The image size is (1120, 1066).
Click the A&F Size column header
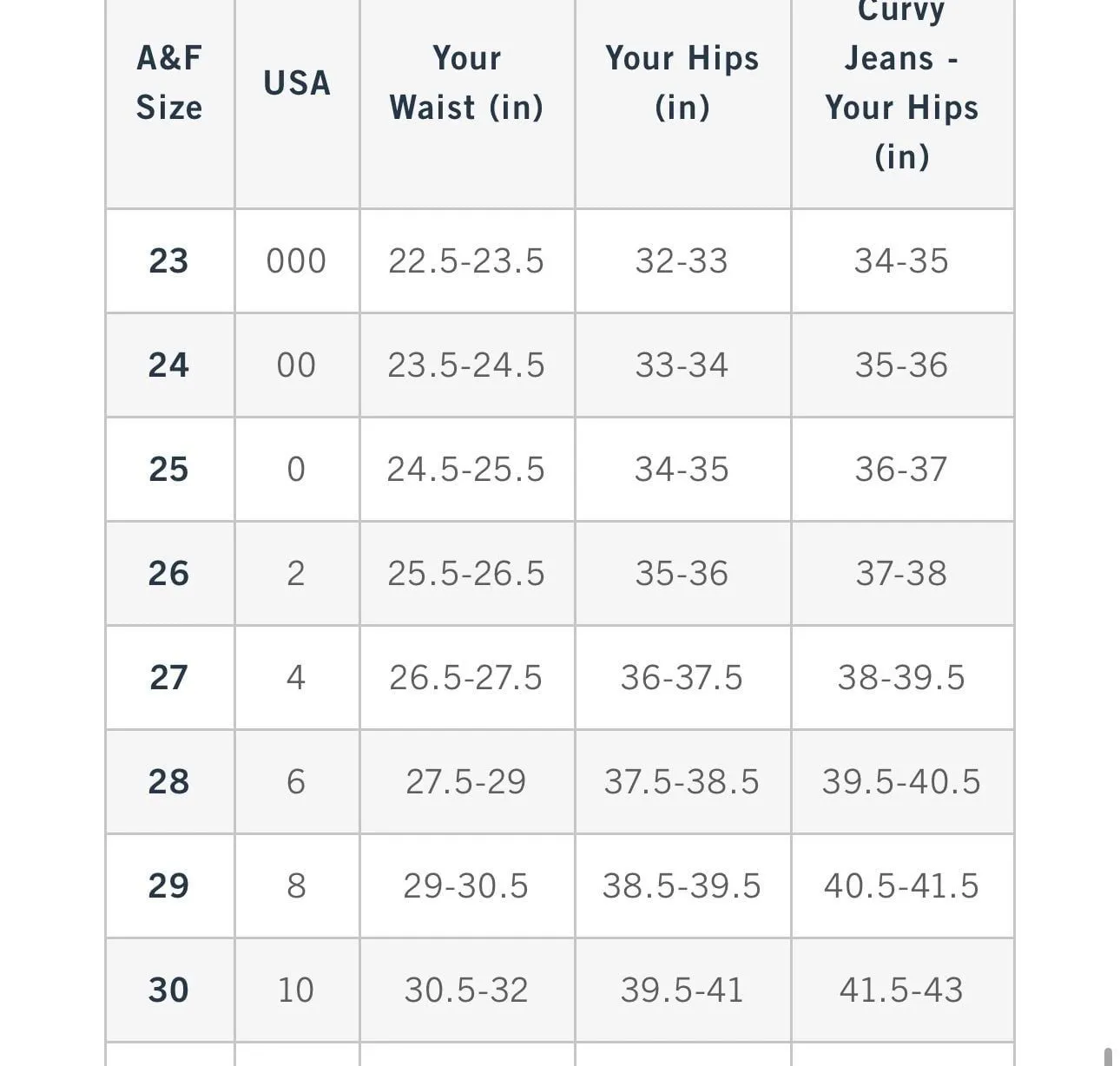tap(169, 82)
